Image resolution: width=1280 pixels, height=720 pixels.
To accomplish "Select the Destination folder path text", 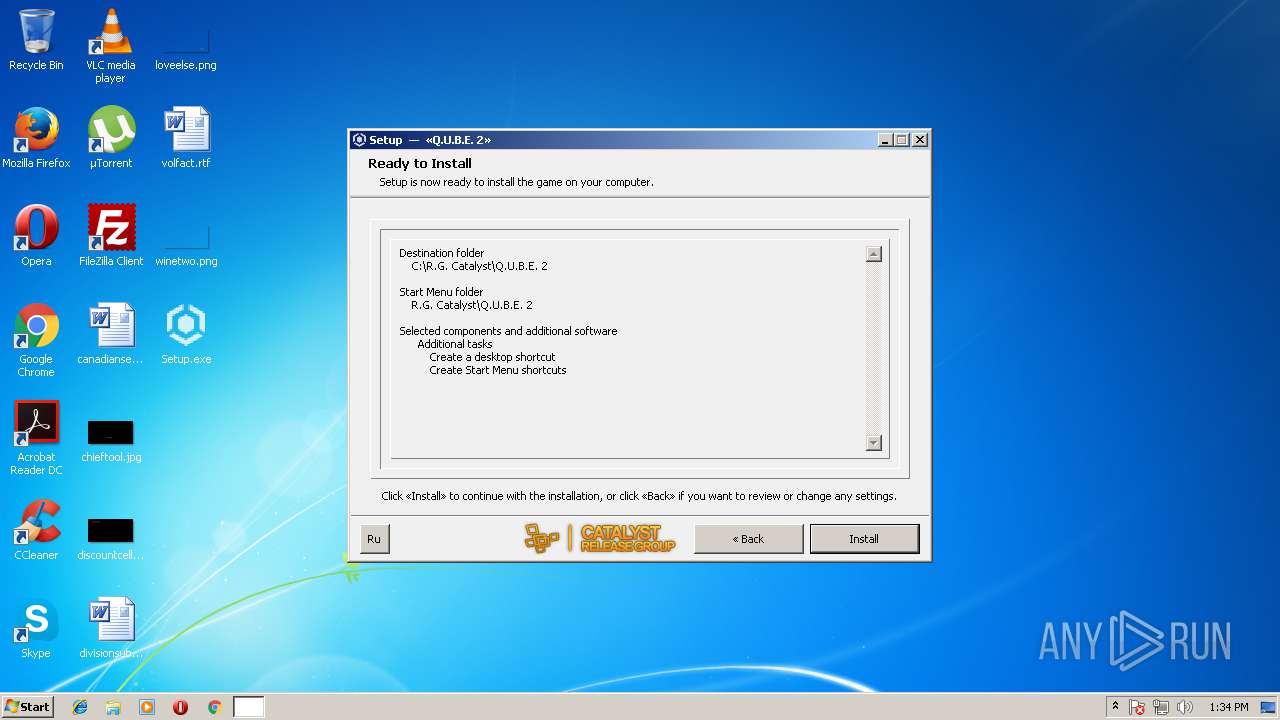I will click(x=479, y=266).
